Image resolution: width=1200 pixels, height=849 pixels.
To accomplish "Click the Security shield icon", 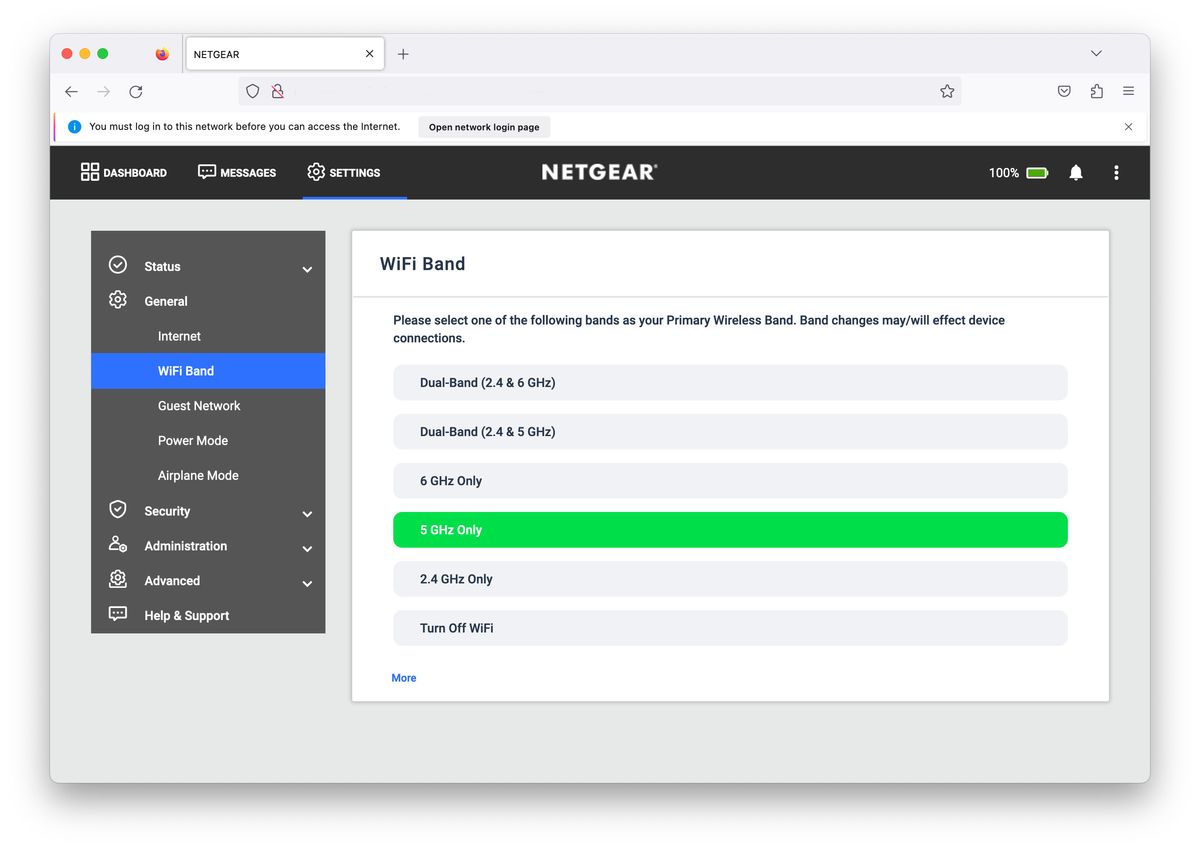I will pos(118,509).
